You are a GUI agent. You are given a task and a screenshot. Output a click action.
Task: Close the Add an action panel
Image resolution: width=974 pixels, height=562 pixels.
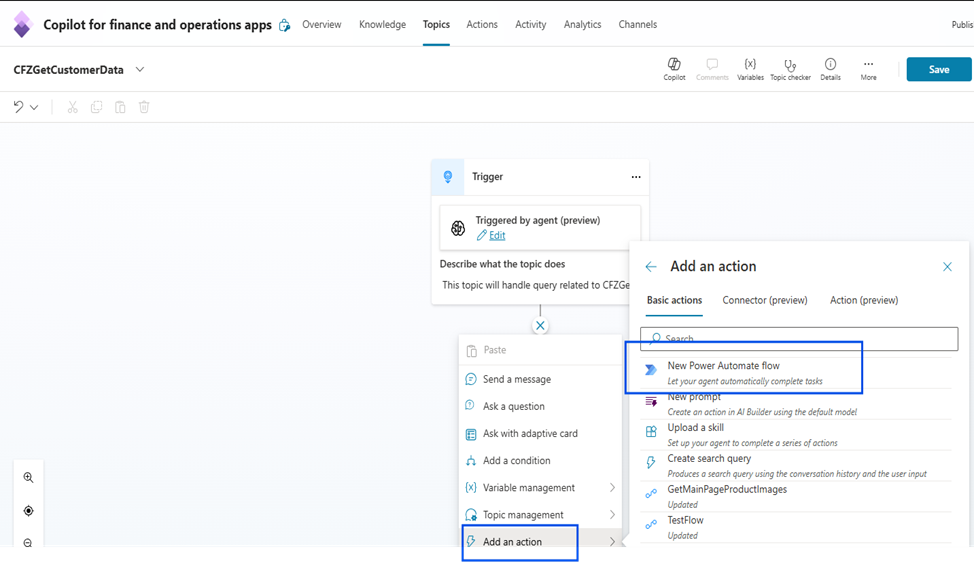pyautogui.click(x=947, y=267)
